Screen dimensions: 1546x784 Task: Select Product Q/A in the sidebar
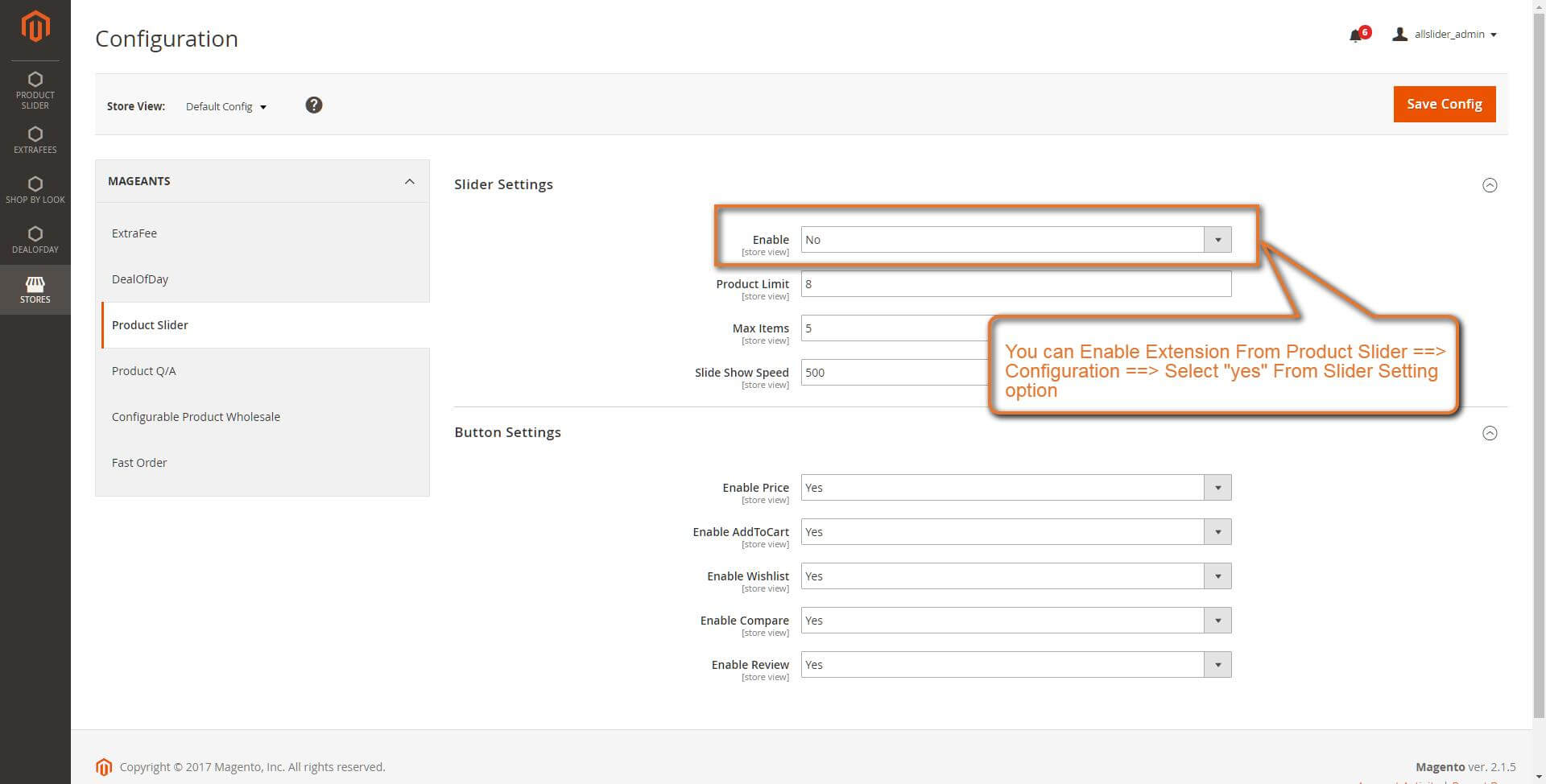coord(145,370)
